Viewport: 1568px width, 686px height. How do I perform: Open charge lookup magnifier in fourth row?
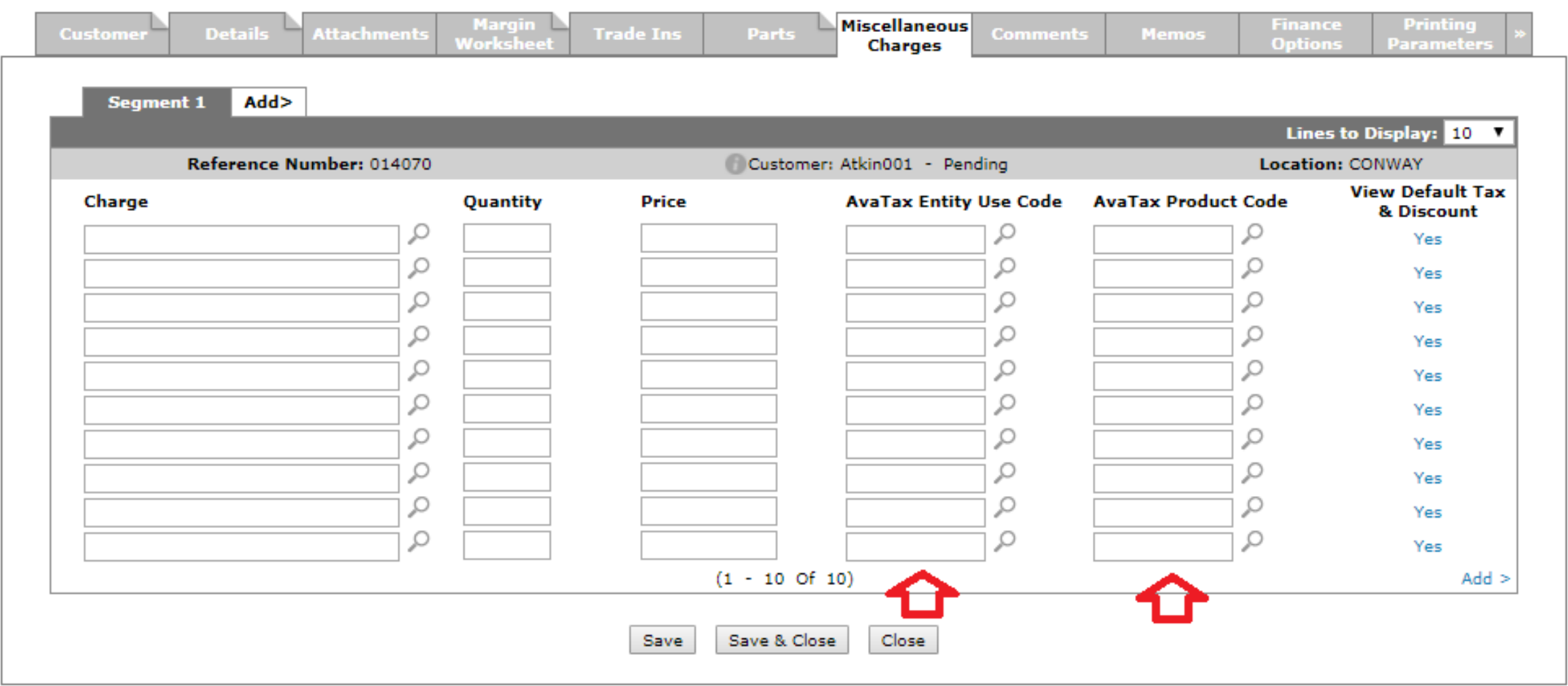419,337
